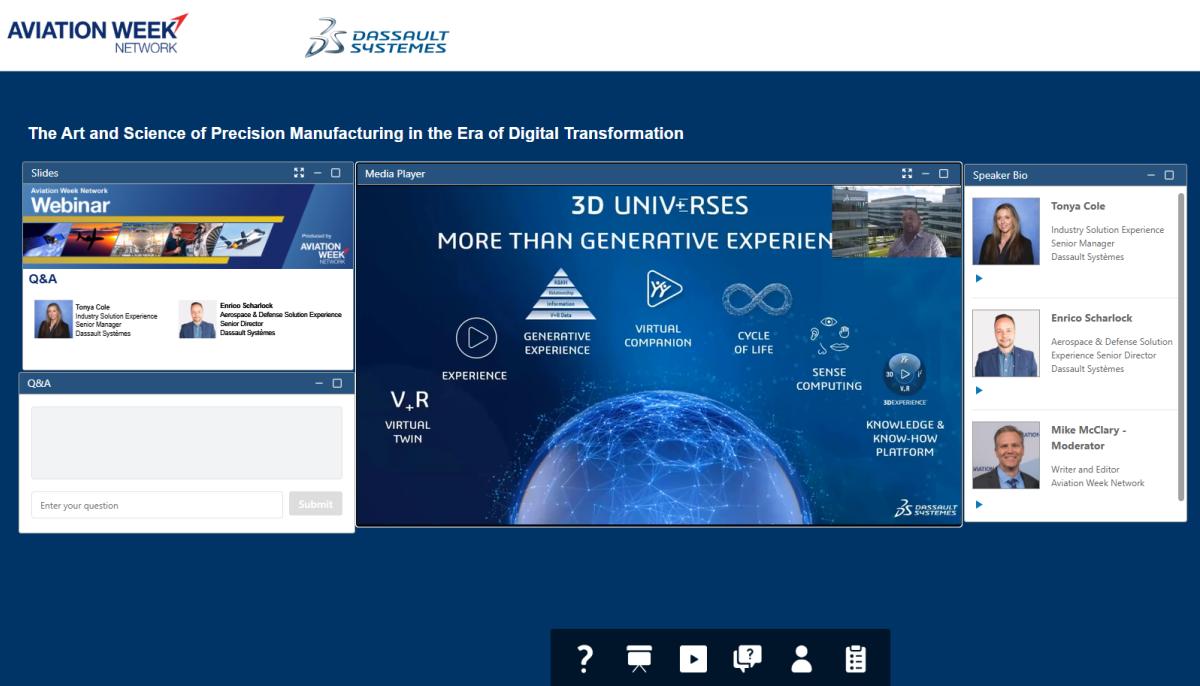
Task: Click the Dassault Systèmes header logo
Action: 377,37
